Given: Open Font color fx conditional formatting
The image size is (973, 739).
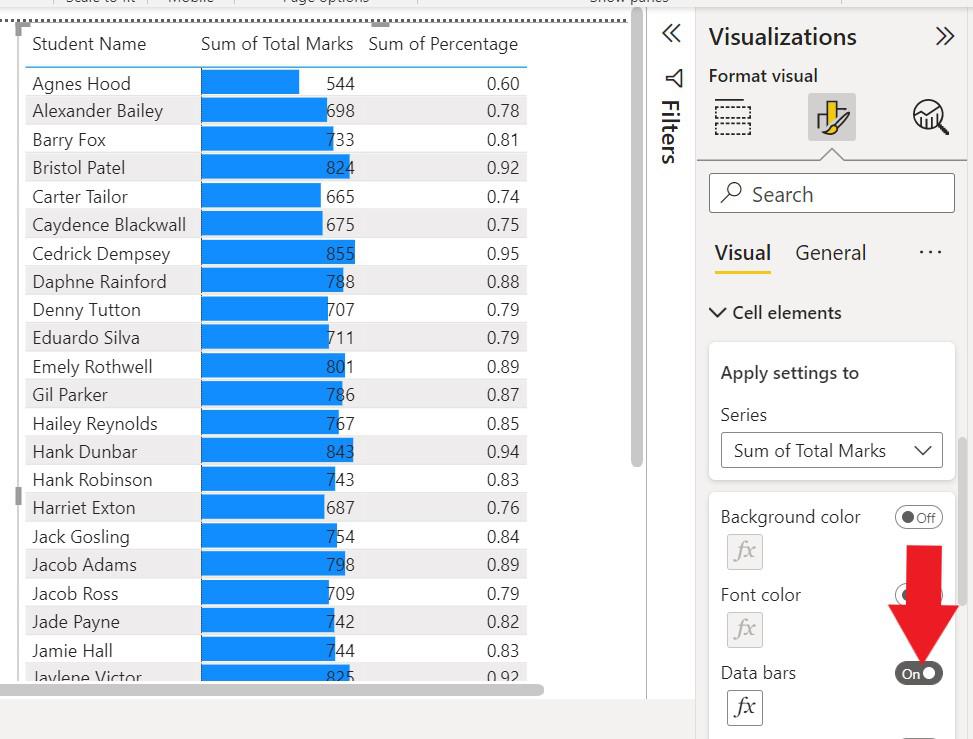Looking at the screenshot, I should [x=745, y=629].
